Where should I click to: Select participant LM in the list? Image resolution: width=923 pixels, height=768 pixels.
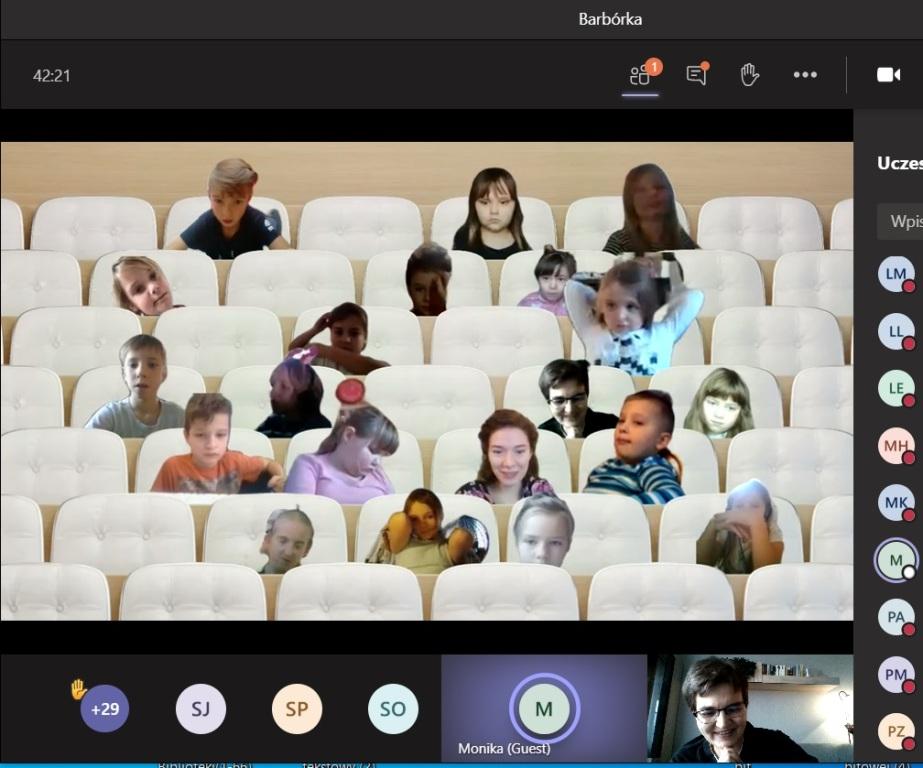pos(896,274)
